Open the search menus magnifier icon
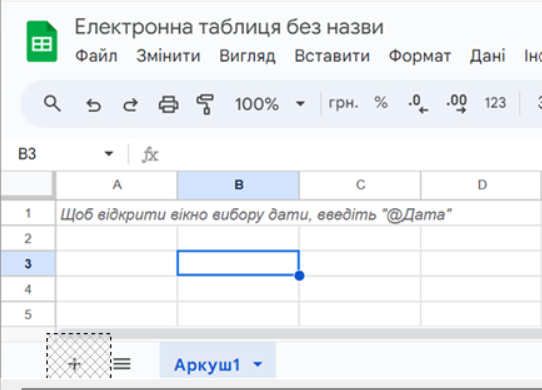This screenshot has height=390, width=542. (52, 103)
